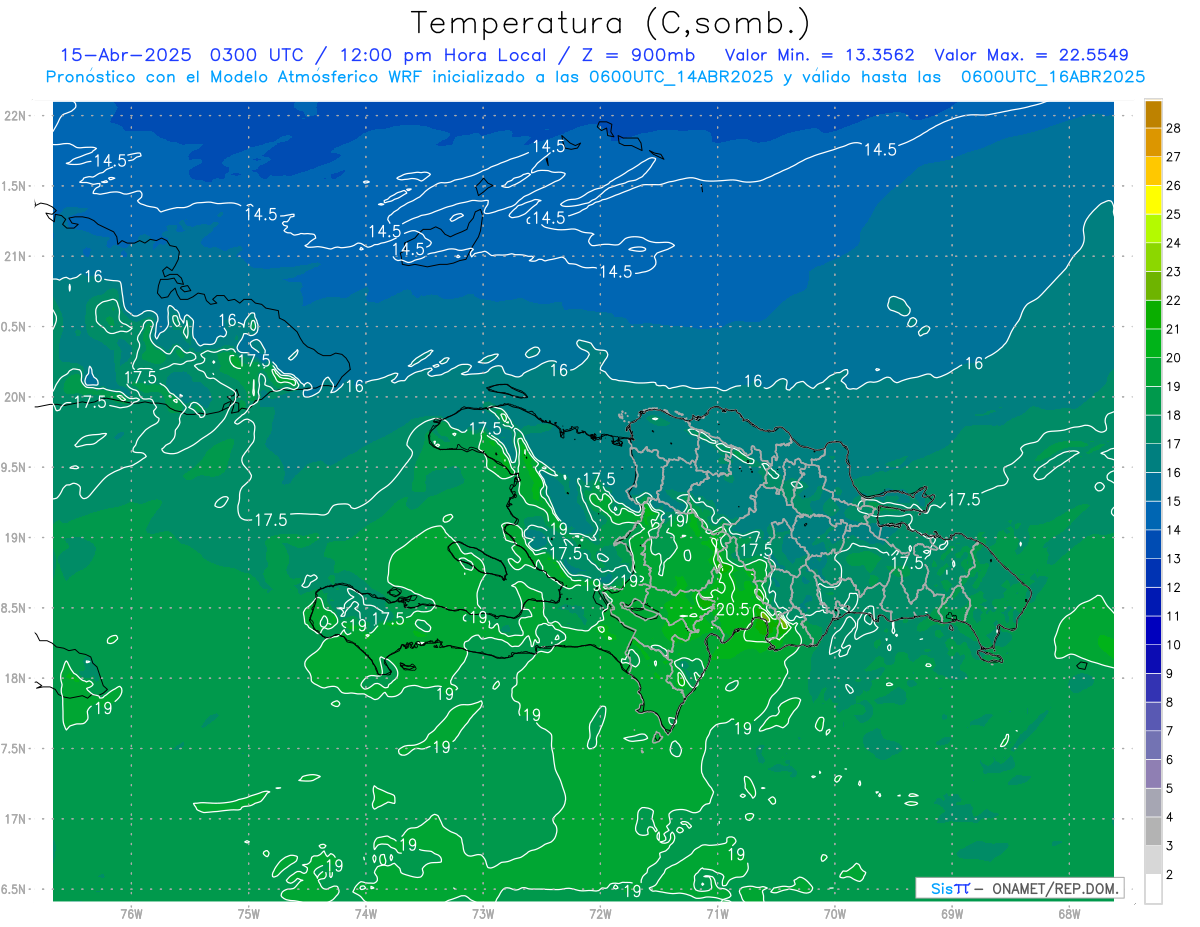Click the "72W" longitude axis label
The image size is (1200, 927).
pyautogui.click(x=600, y=914)
